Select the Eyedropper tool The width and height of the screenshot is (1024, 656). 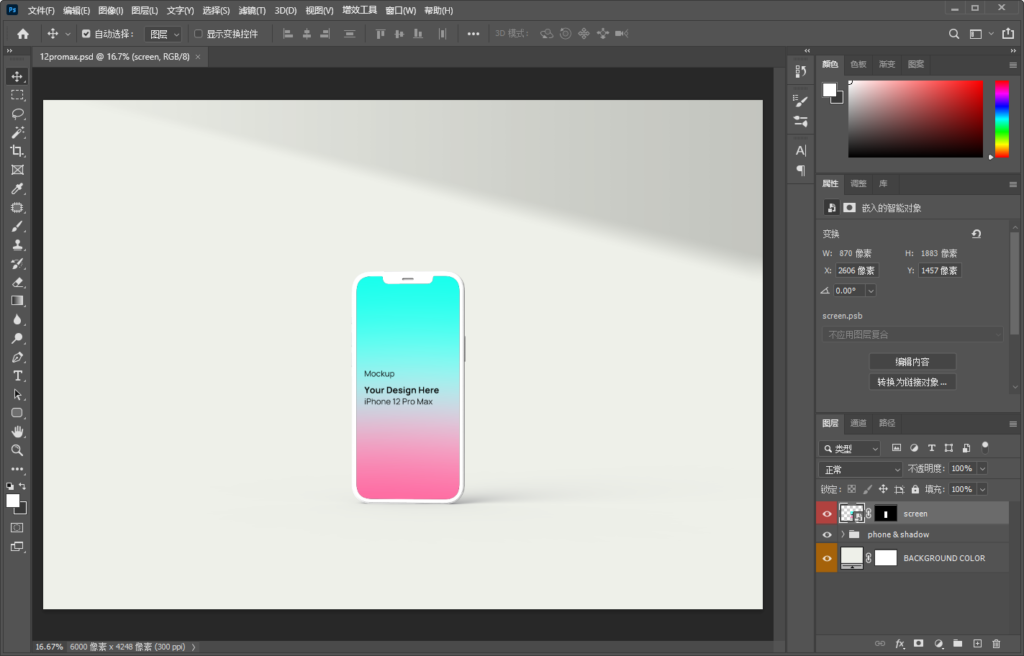click(x=17, y=189)
